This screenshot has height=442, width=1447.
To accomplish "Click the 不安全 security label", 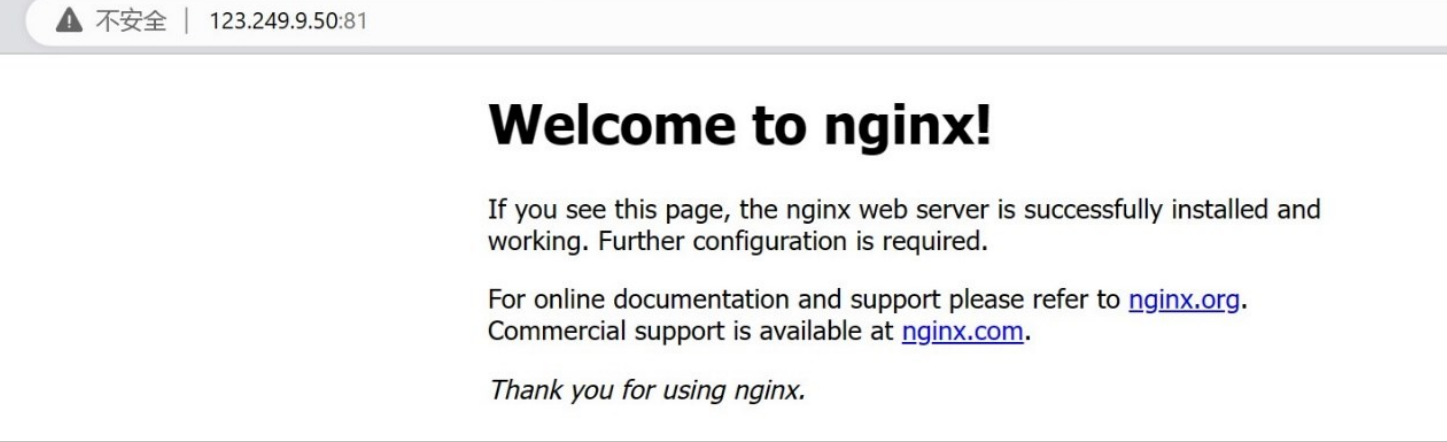I will pyautogui.click(x=131, y=21).
